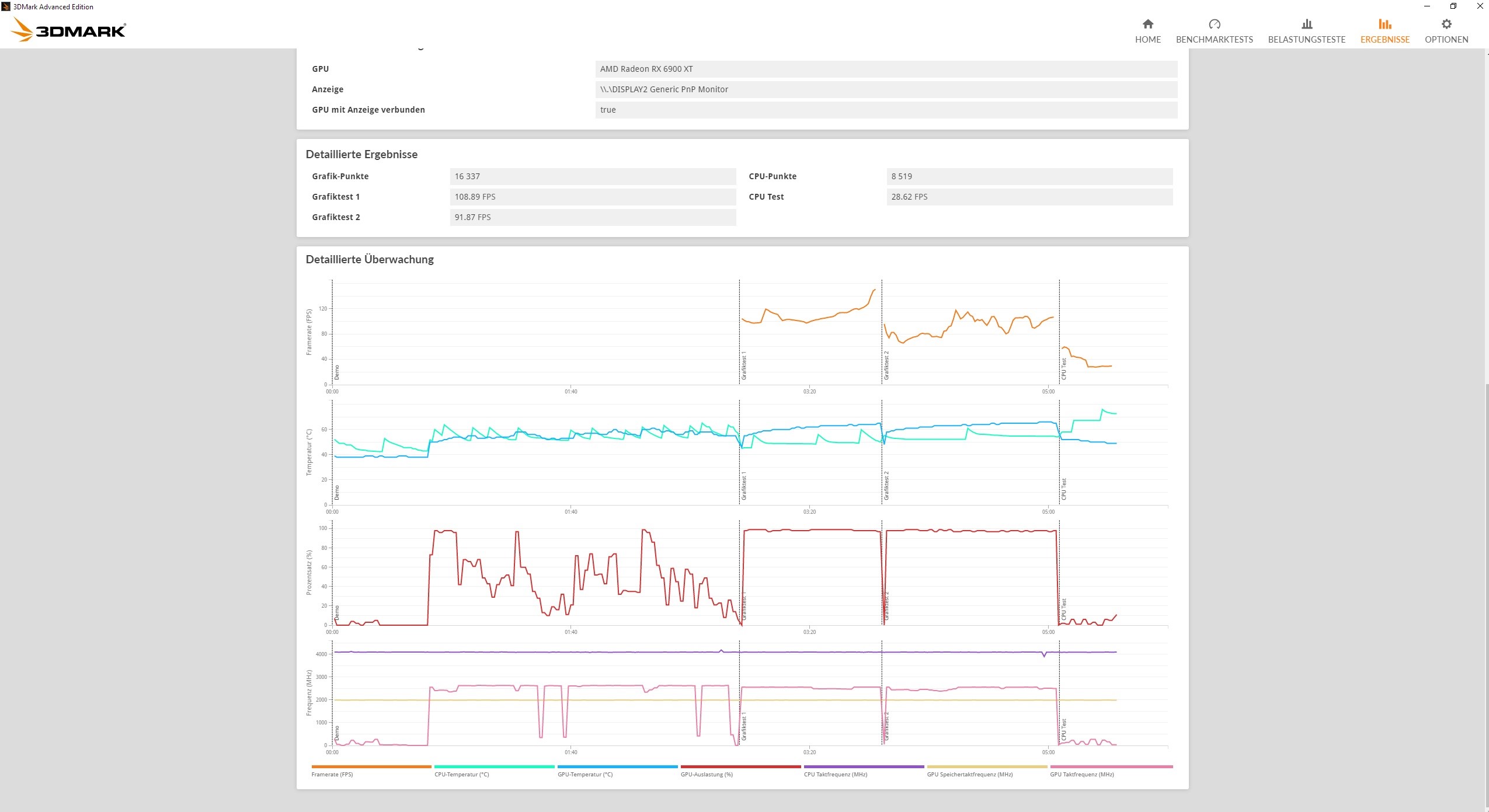Viewport: 1489px width, 812px height.
Task: Select the Ergebnisse results icon
Action: [x=1384, y=25]
